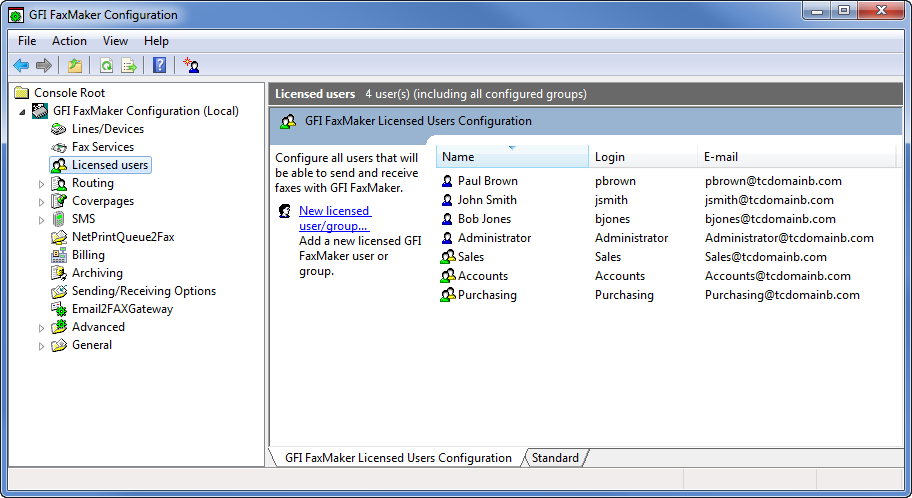912x498 pixels.
Task: Open the Help menu
Action: (156, 41)
